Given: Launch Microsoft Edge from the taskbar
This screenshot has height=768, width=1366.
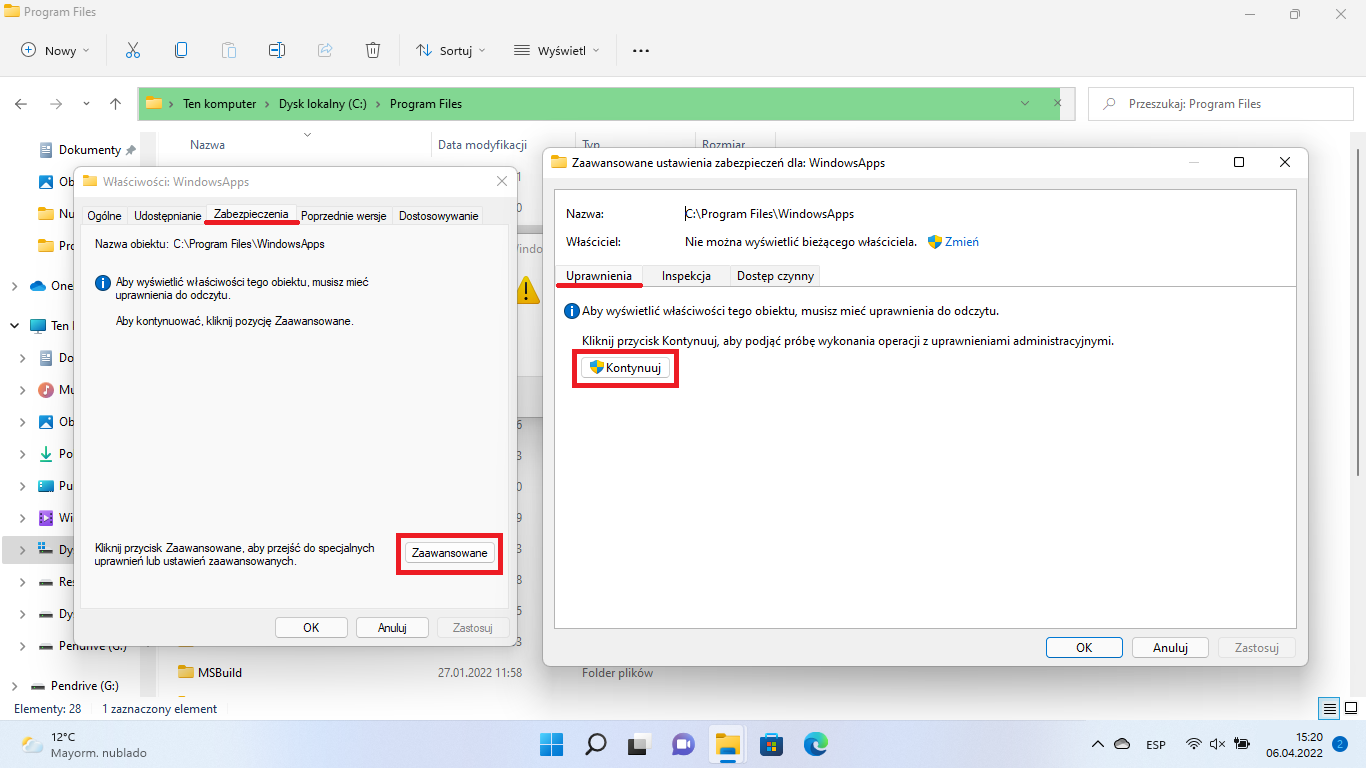Looking at the screenshot, I should [816, 745].
